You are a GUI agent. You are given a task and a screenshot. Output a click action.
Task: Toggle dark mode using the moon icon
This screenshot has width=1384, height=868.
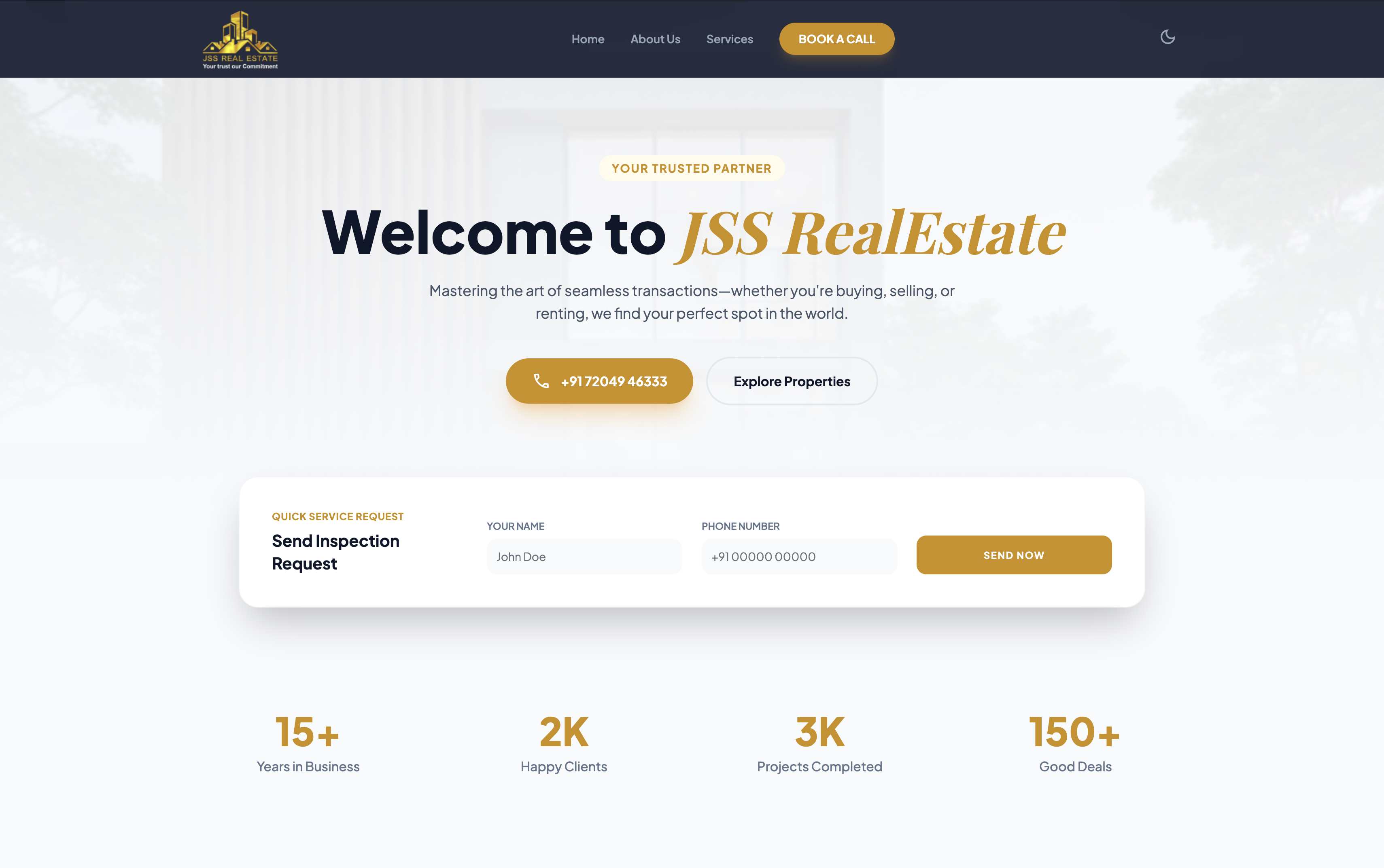(1168, 37)
